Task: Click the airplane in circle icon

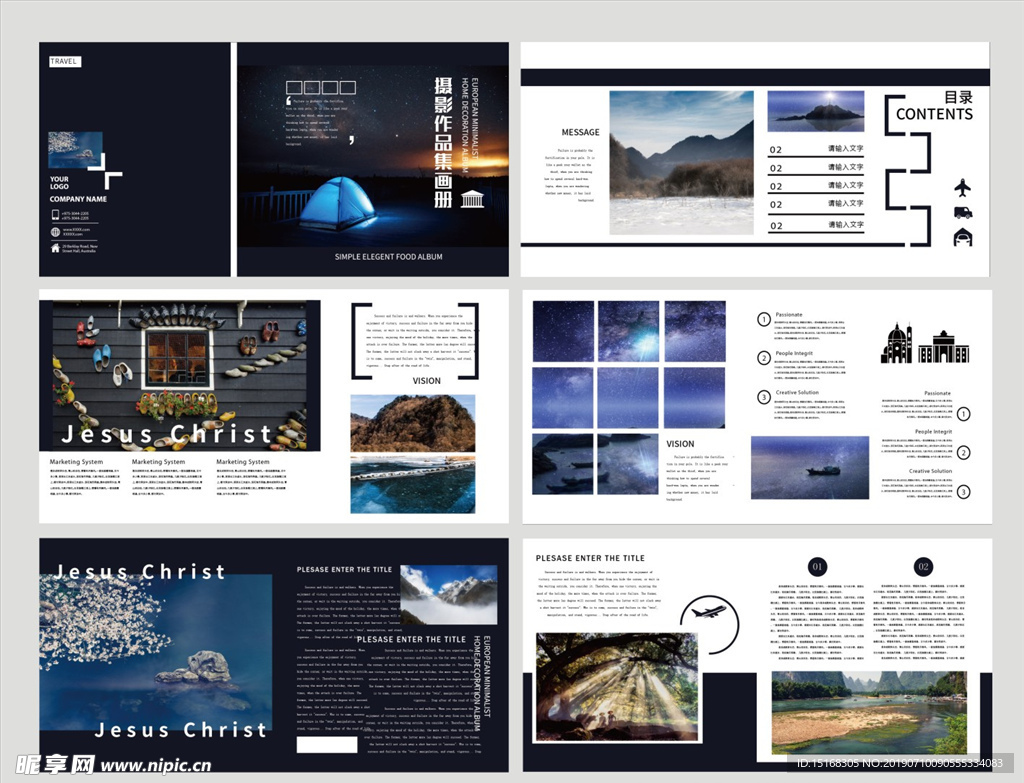Action: coord(710,624)
